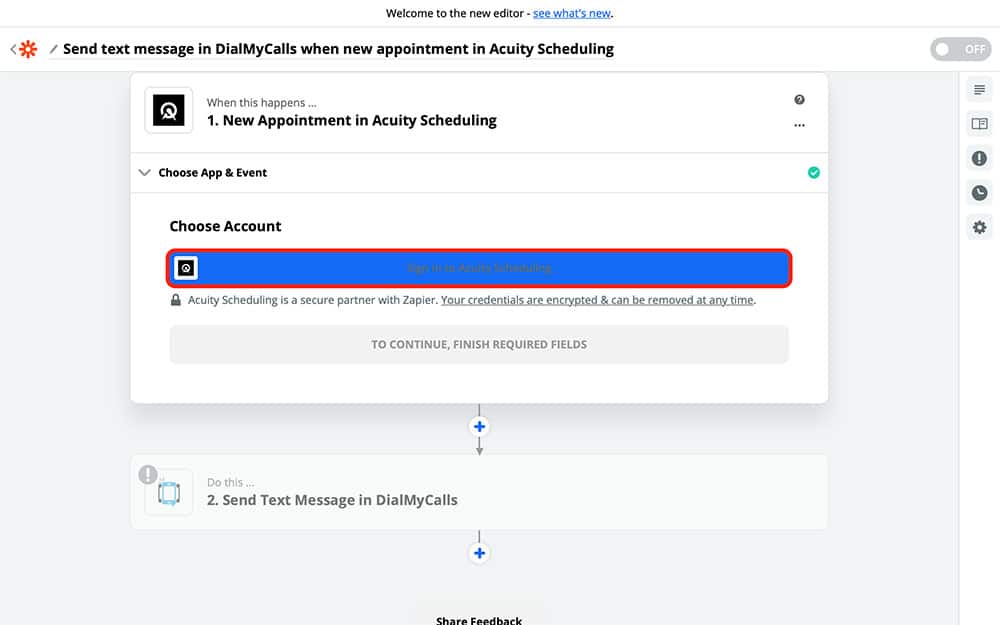
Task: Open the guide book icon in sidebar
Action: pos(979,124)
